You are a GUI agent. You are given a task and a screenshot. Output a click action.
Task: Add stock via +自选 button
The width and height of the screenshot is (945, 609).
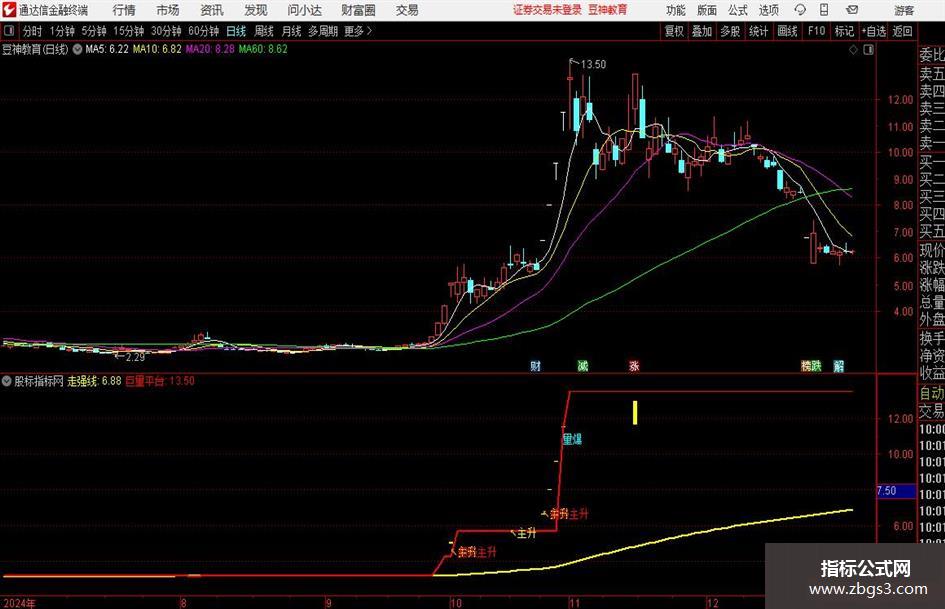[874, 31]
